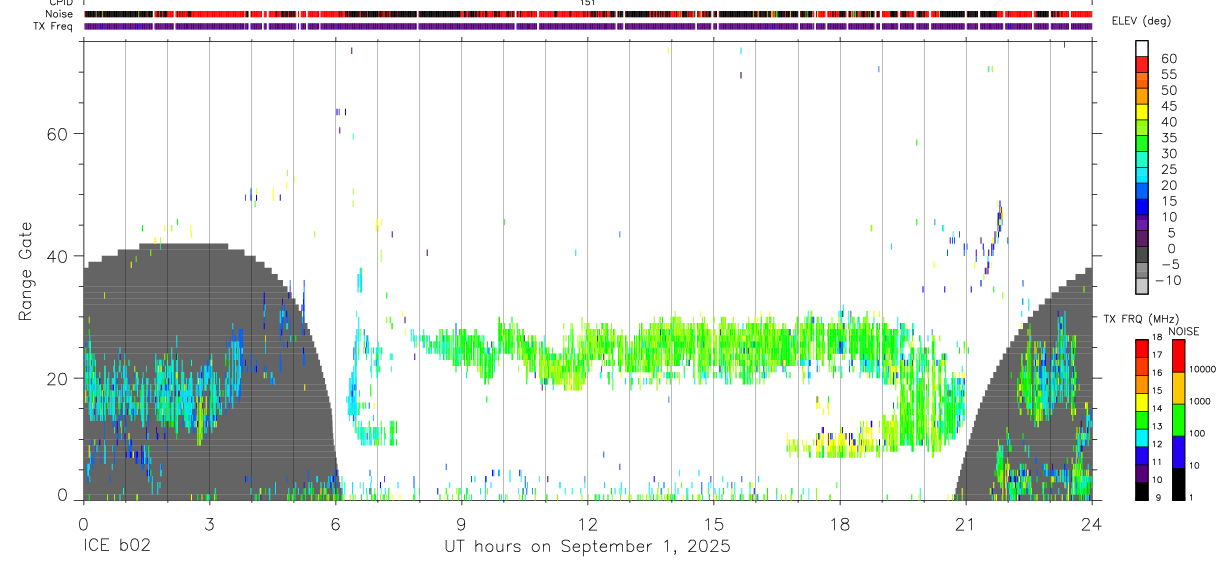Viewport: 1228px width, 567px height.
Task: Click x-axis tick label '9'
Action: pyautogui.click(x=461, y=524)
